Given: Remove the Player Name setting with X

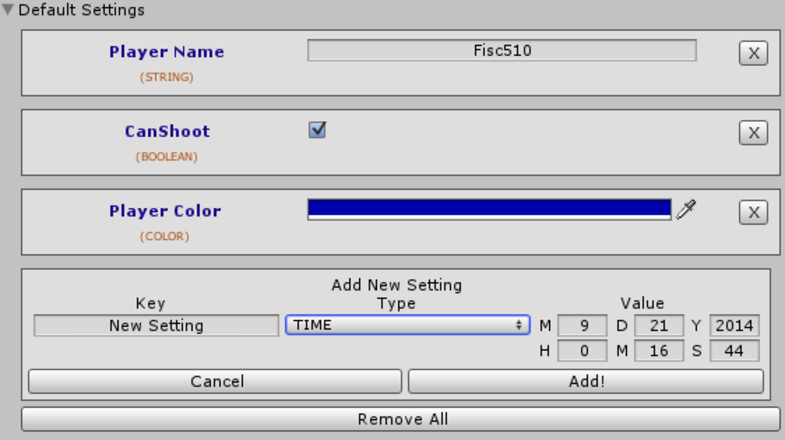Looking at the screenshot, I should pyautogui.click(x=753, y=53).
